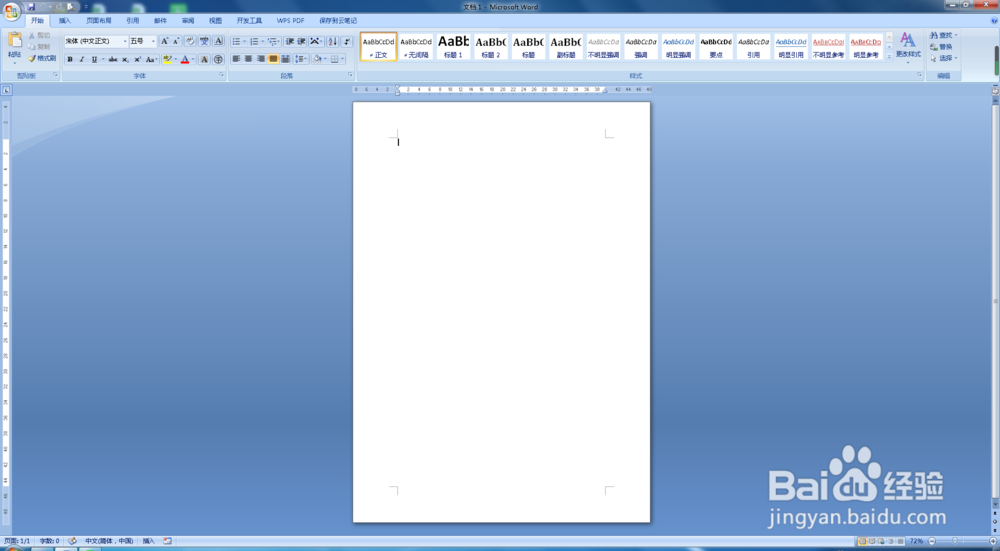
Task: Apply character shading icon
Action: point(204,59)
